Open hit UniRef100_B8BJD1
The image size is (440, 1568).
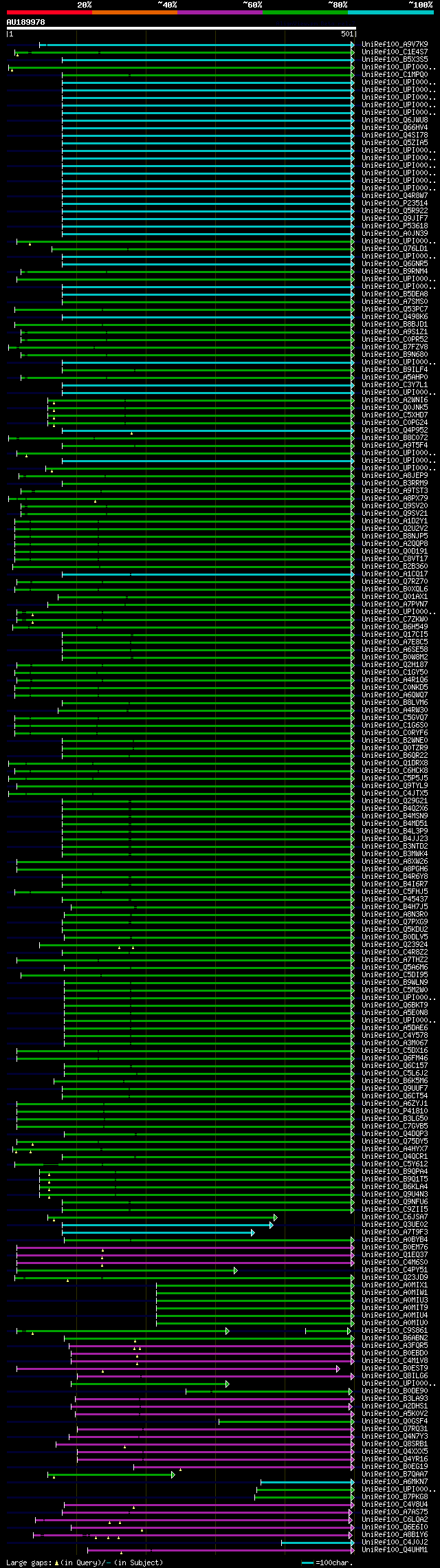395,325
